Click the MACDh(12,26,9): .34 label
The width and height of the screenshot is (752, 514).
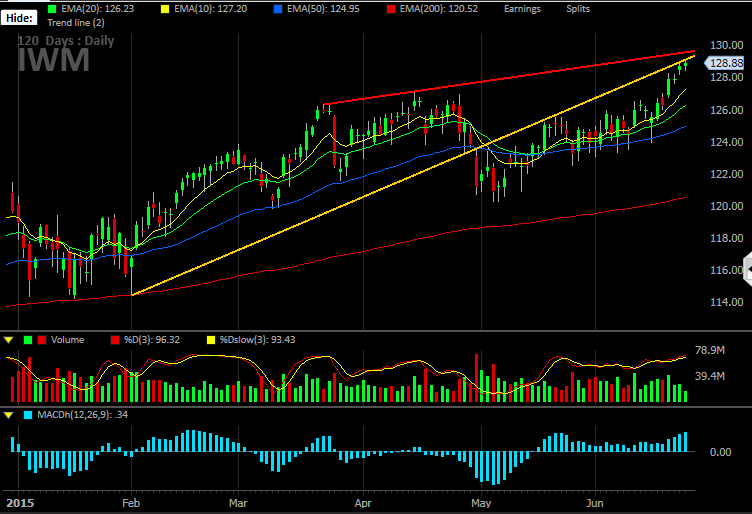tap(82, 415)
